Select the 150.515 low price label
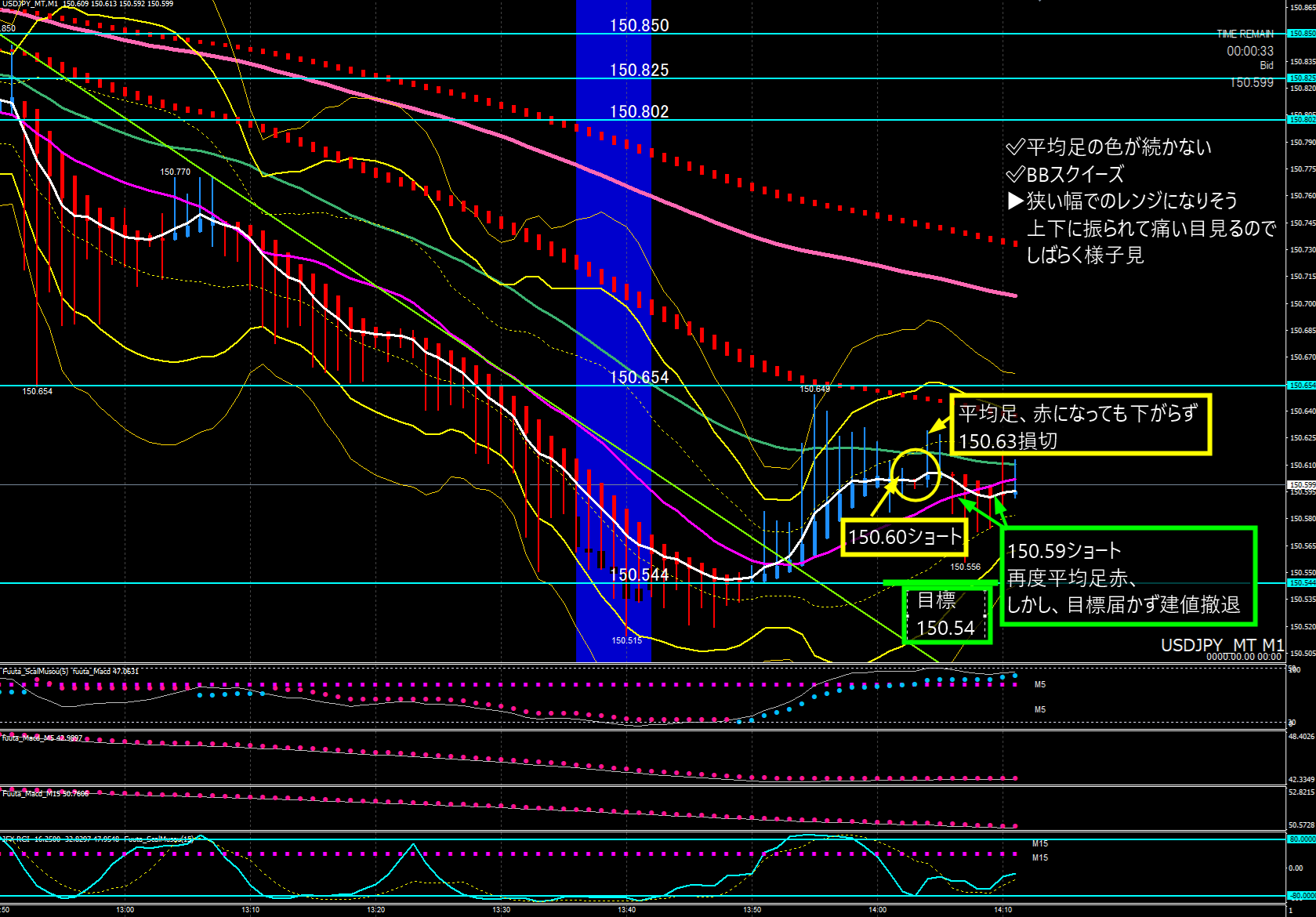The image size is (1316, 917). pyautogui.click(x=627, y=640)
